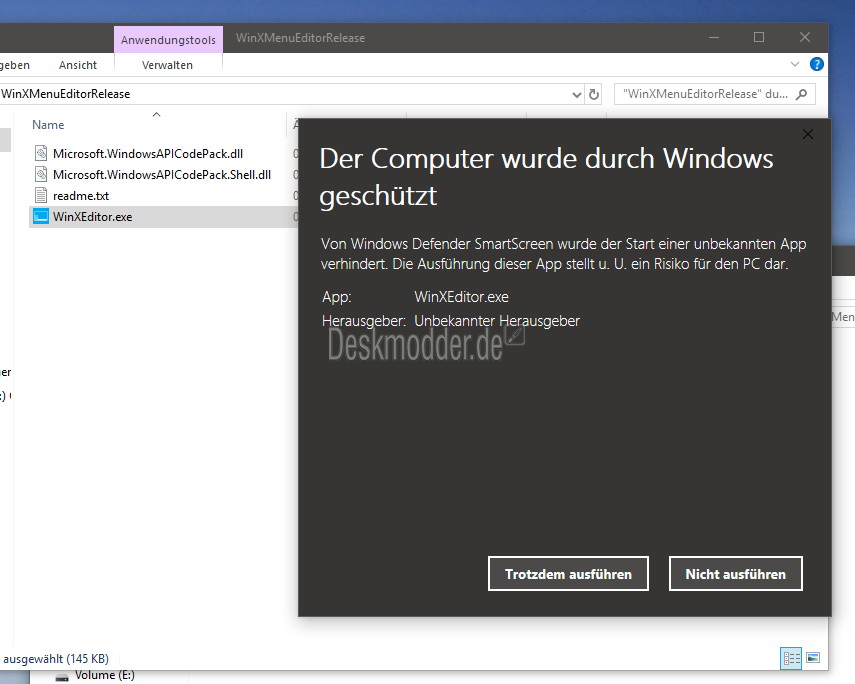Screen dimensions: 855x684
Task: Select the file name Microsoft.WindowsAPICodePack.dll
Action: [x=148, y=154]
